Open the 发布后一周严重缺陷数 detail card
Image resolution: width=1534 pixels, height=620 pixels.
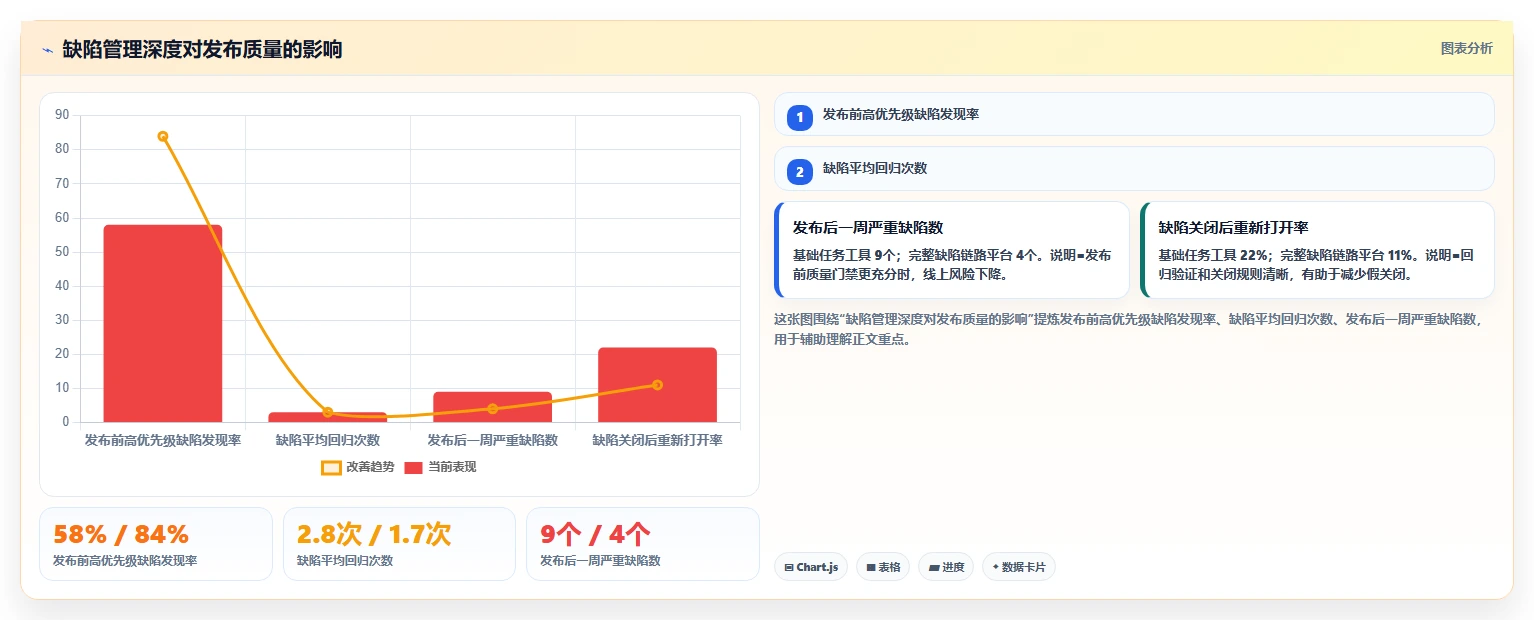pyautogui.click(x=952, y=250)
